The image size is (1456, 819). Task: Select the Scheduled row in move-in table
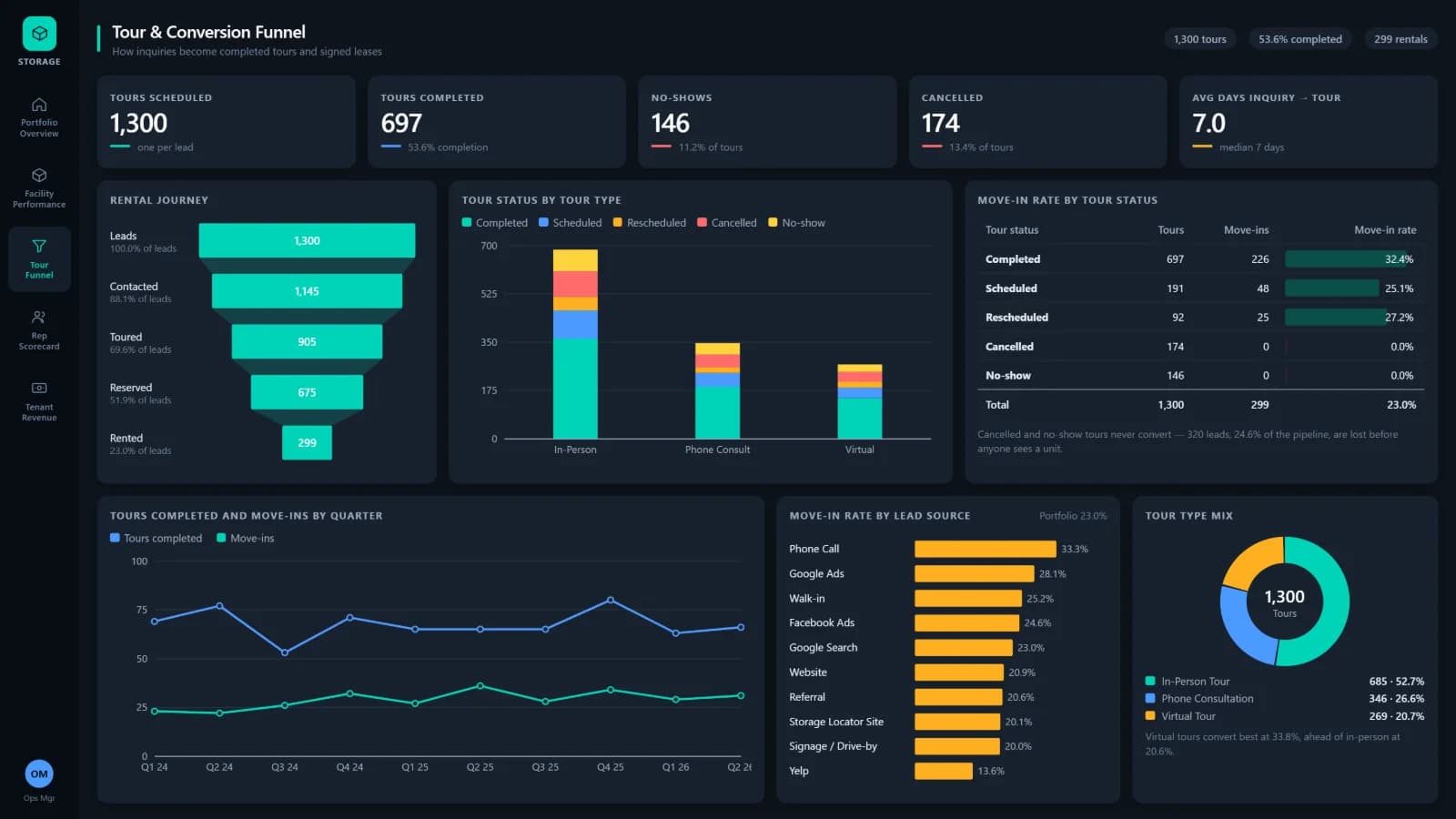[1200, 288]
